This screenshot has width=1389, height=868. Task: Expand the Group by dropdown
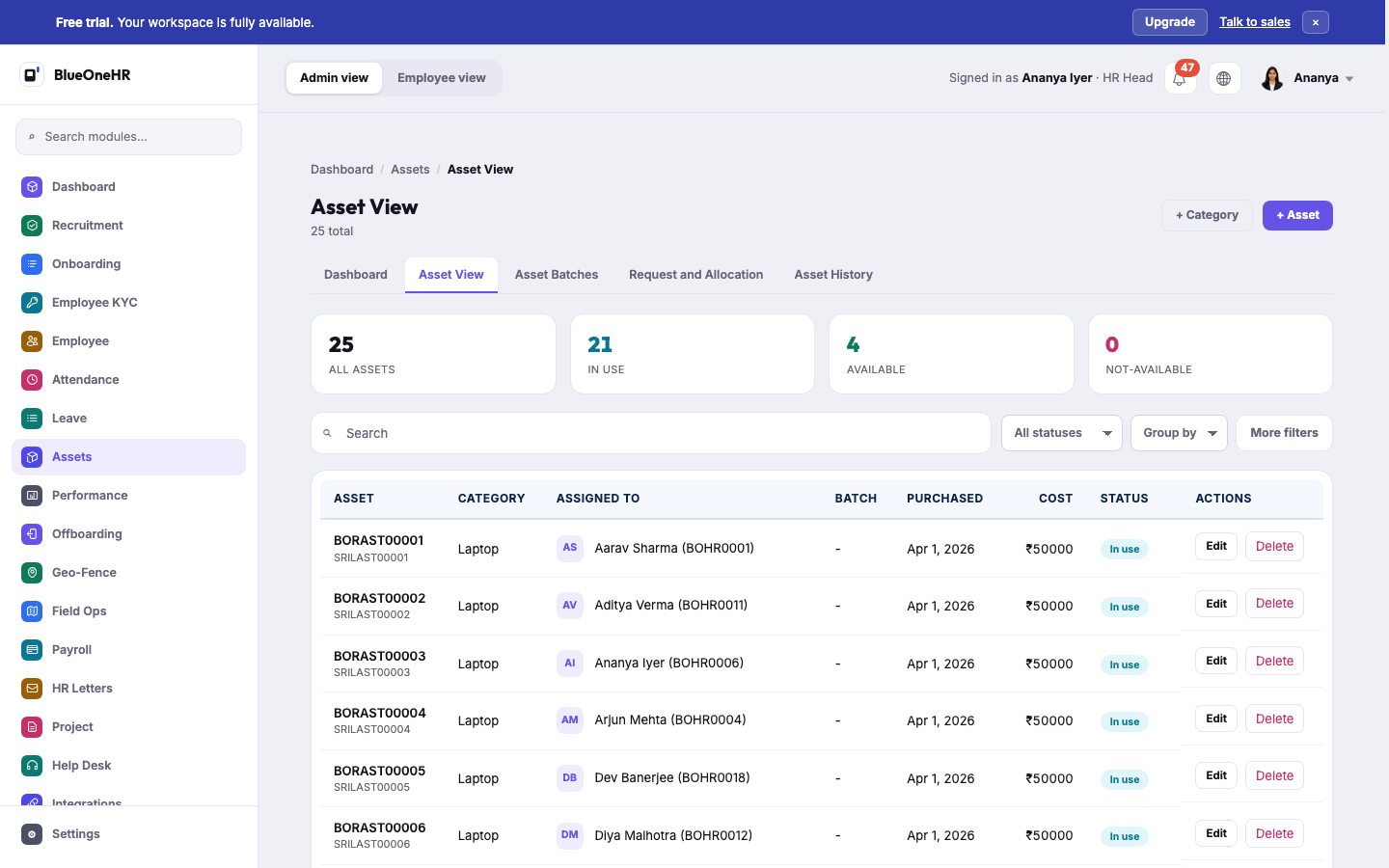(x=1179, y=433)
